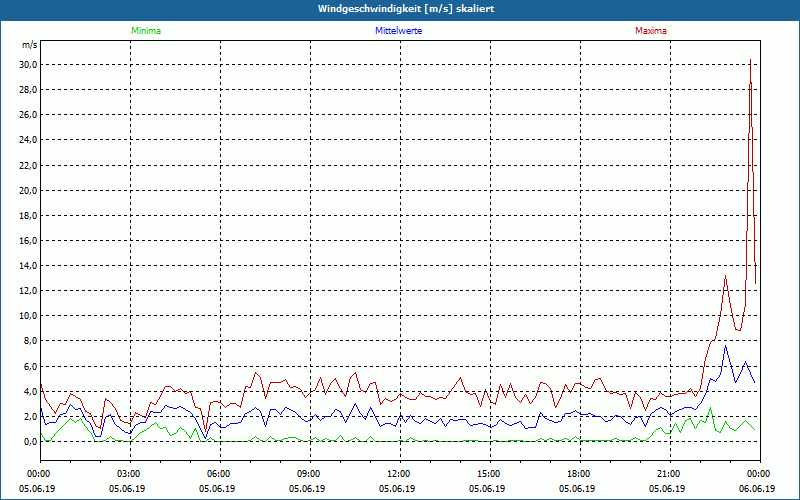The width and height of the screenshot is (800, 500).
Task: Click the 30,0 y-axis value
Action: coord(30,65)
